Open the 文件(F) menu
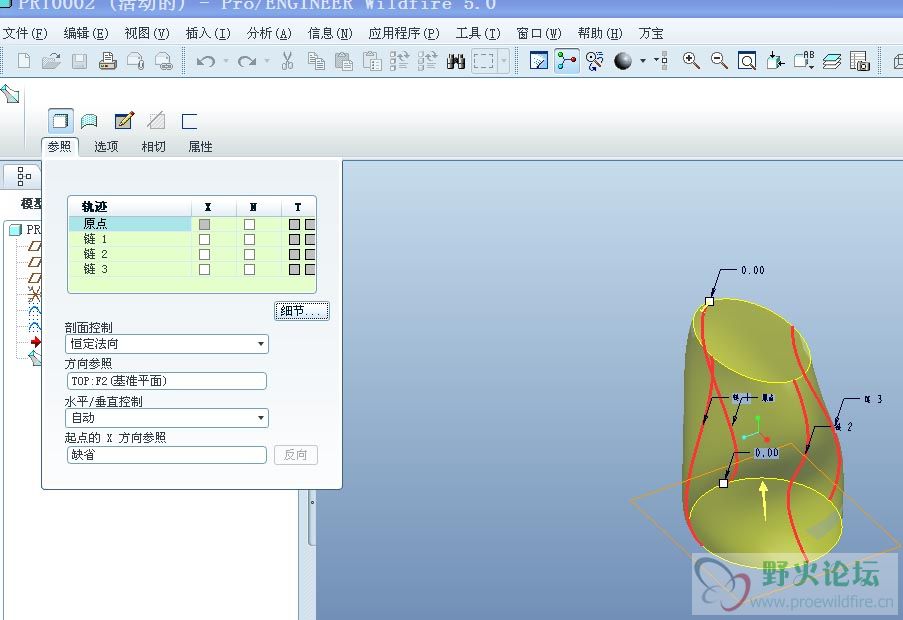903x620 pixels. pos(25,33)
